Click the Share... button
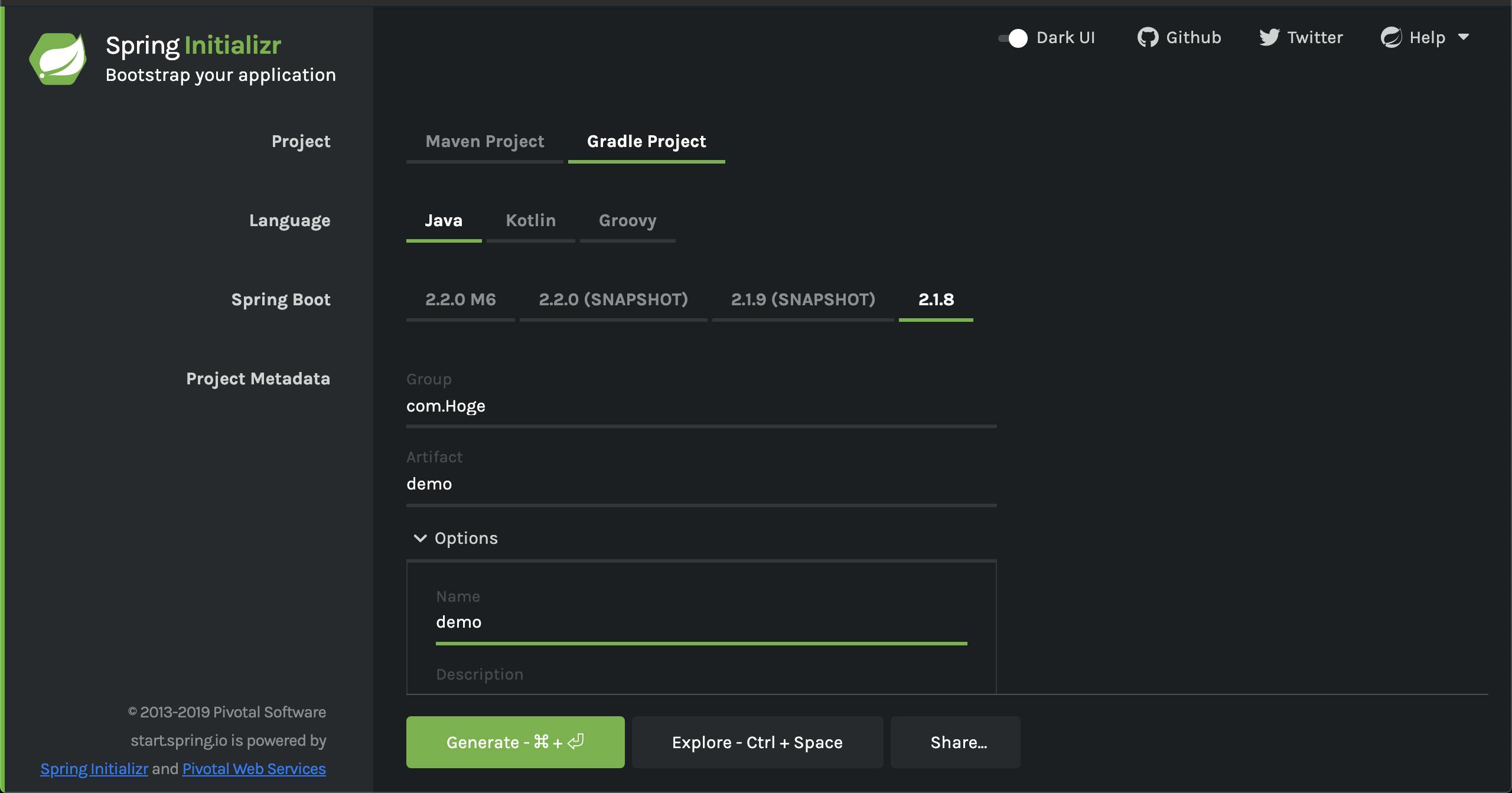 point(955,742)
